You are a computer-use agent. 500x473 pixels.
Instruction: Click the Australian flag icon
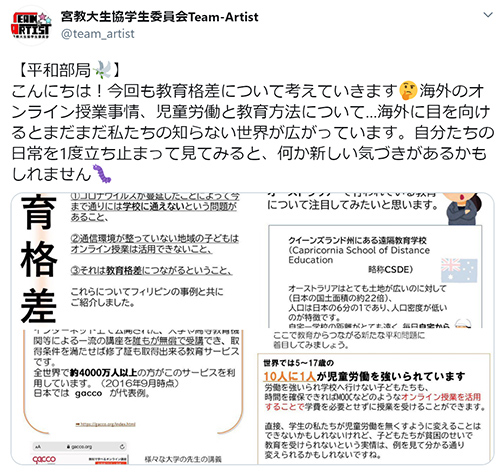pos(459,270)
